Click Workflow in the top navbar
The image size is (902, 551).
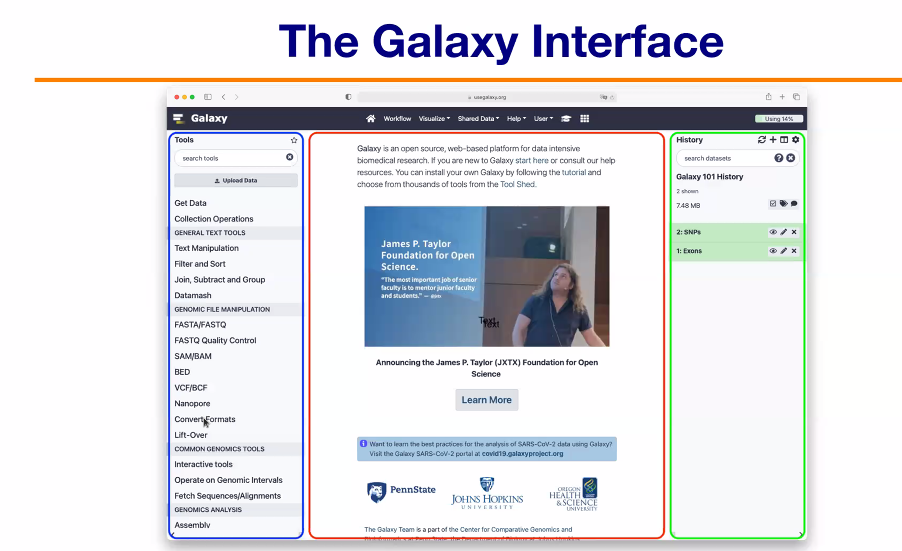pos(398,118)
